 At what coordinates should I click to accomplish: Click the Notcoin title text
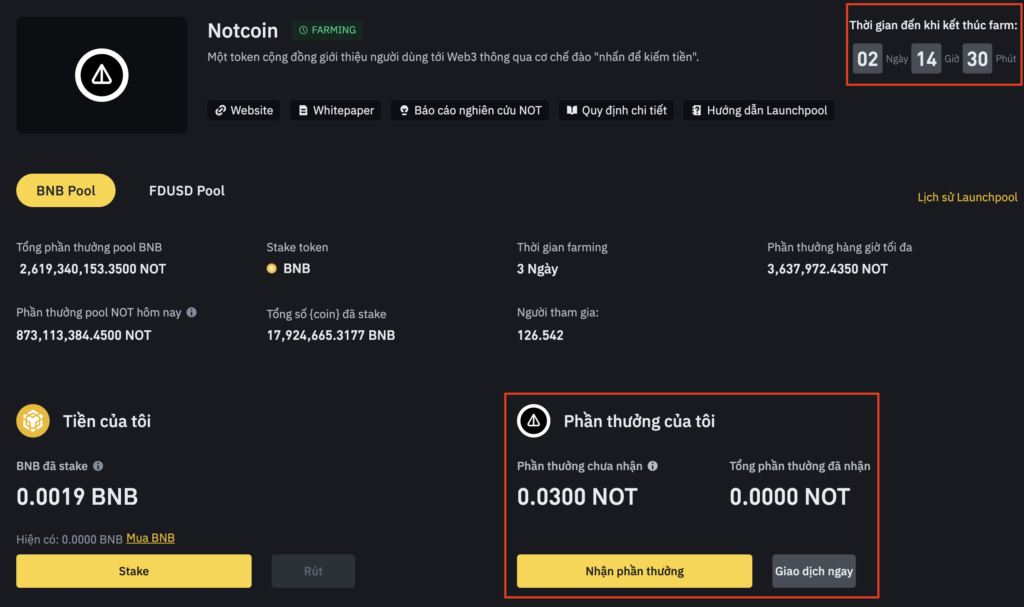pyautogui.click(x=243, y=31)
